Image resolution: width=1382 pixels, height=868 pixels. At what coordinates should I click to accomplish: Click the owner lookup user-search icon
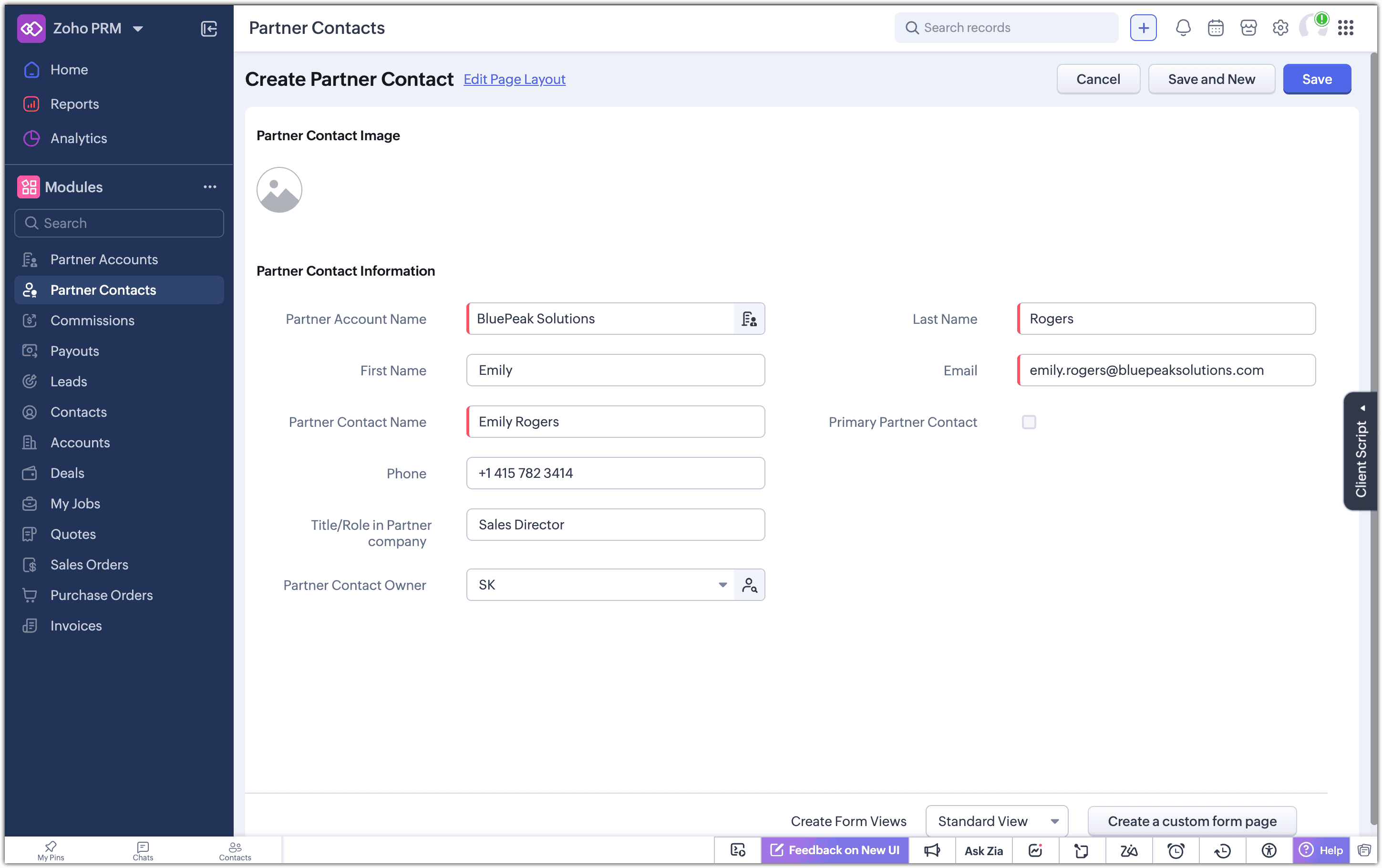pyautogui.click(x=749, y=585)
